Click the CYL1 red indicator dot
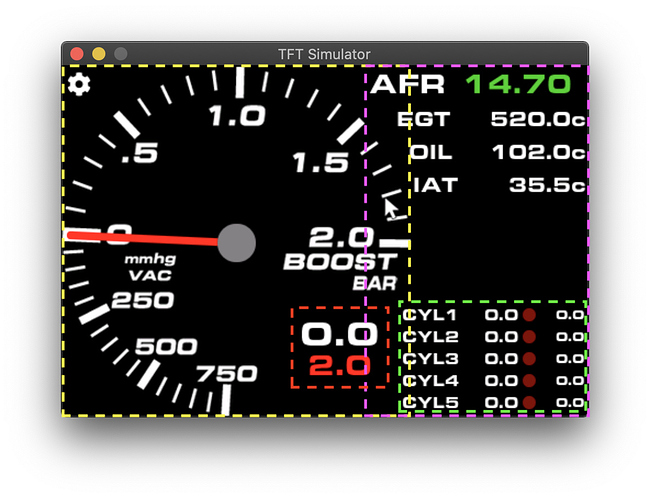The height and width of the screenshot is (498, 650). [x=529, y=315]
